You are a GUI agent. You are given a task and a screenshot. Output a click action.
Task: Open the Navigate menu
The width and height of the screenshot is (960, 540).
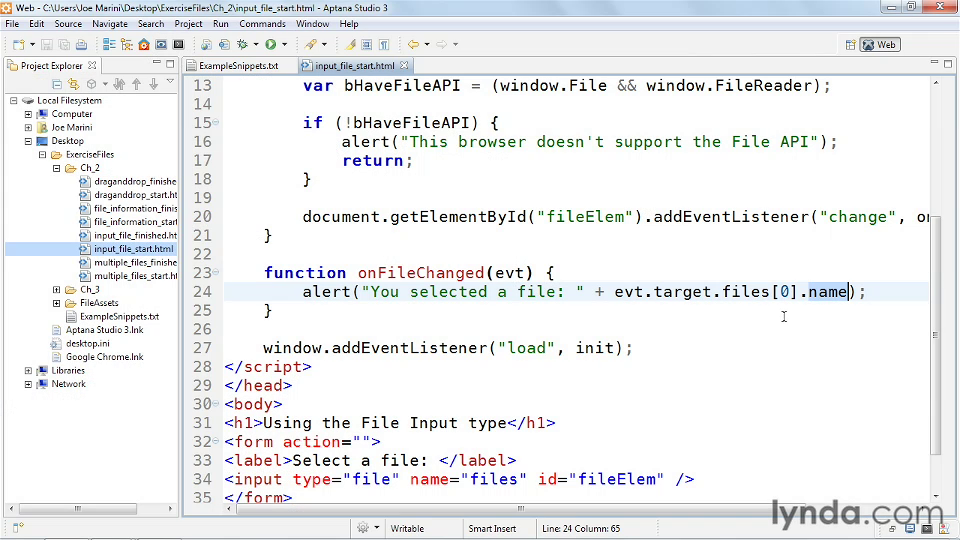pyautogui.click(x=110, y=24)
